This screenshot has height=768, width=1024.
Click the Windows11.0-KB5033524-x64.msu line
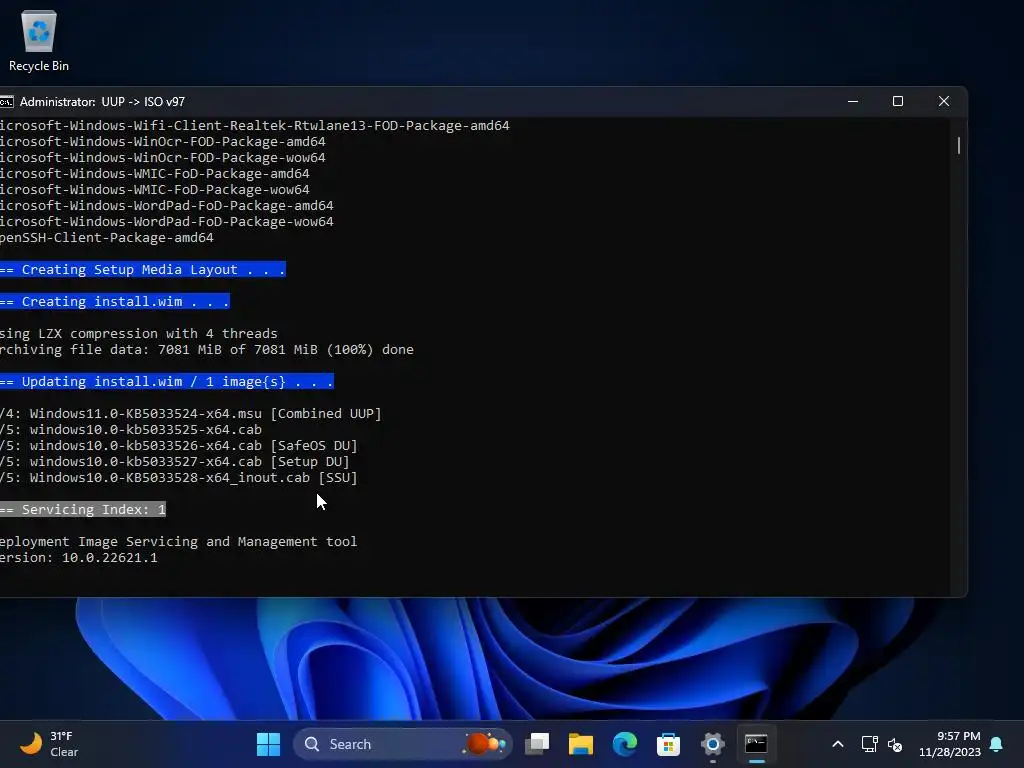[x=191, y=413]
